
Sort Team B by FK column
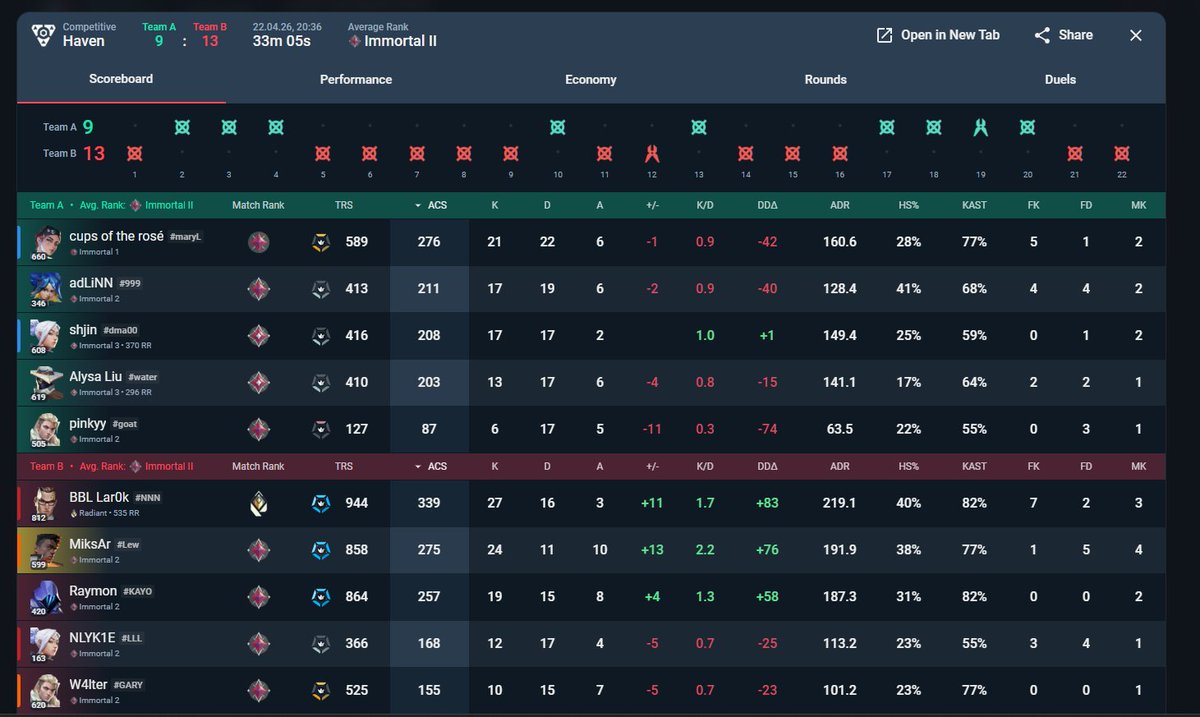tap(1033, 466)
